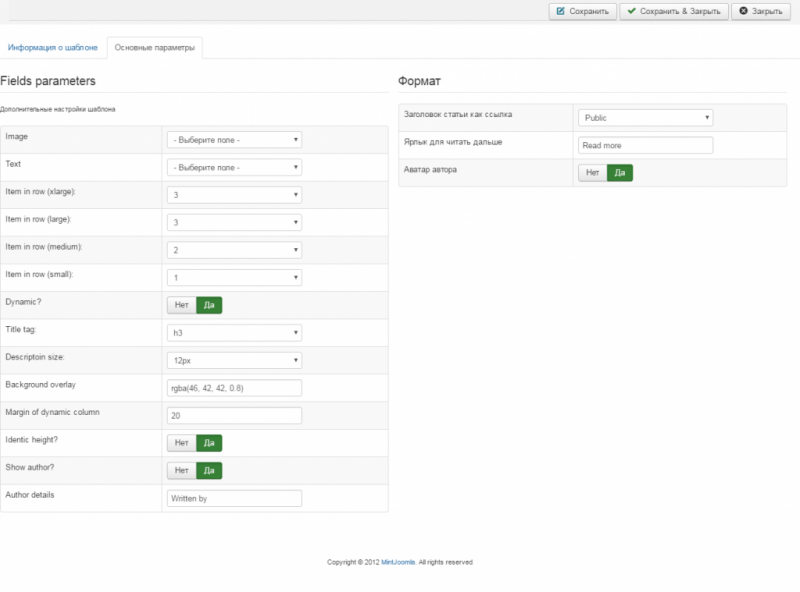Viewport: 800px width, 592px height.
Task: Open the Text field dropdown
Action: [234, 167]
